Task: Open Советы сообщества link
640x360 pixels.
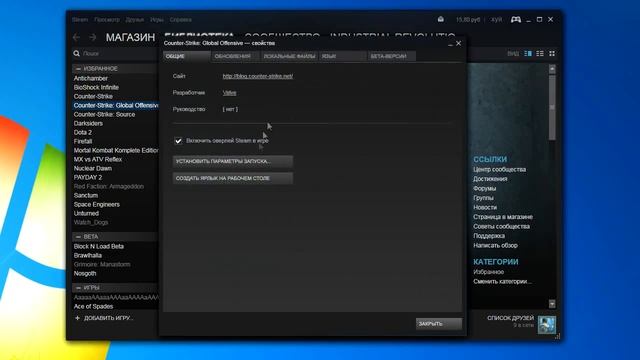Action: coord(501,226)
